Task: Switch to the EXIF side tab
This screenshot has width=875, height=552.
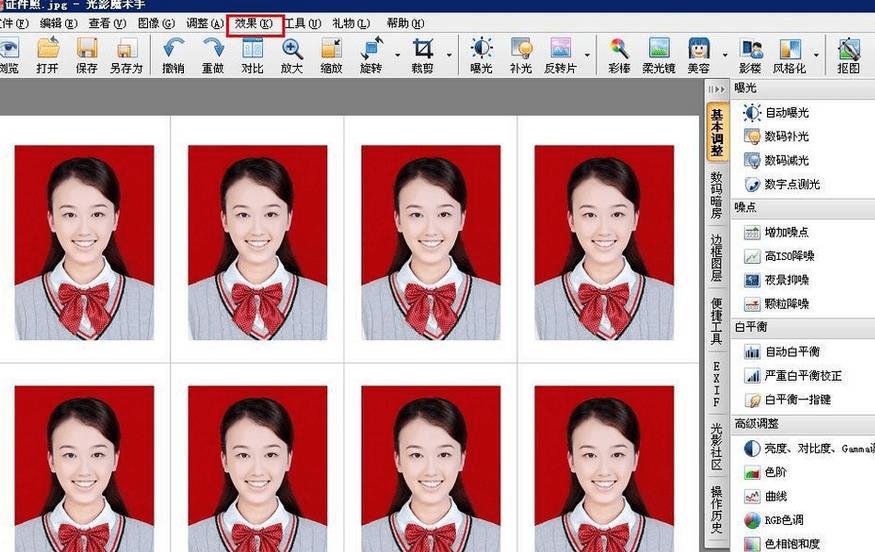Action: coord(717,383)
